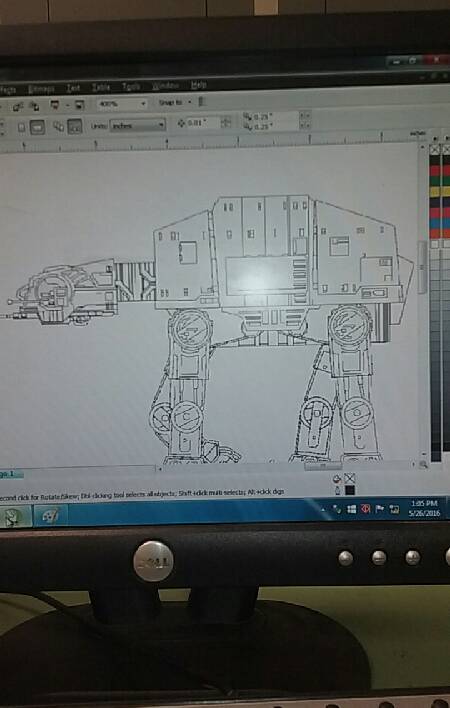
Task: Click the vertical scrollbar up arrow
Action: 423,147
